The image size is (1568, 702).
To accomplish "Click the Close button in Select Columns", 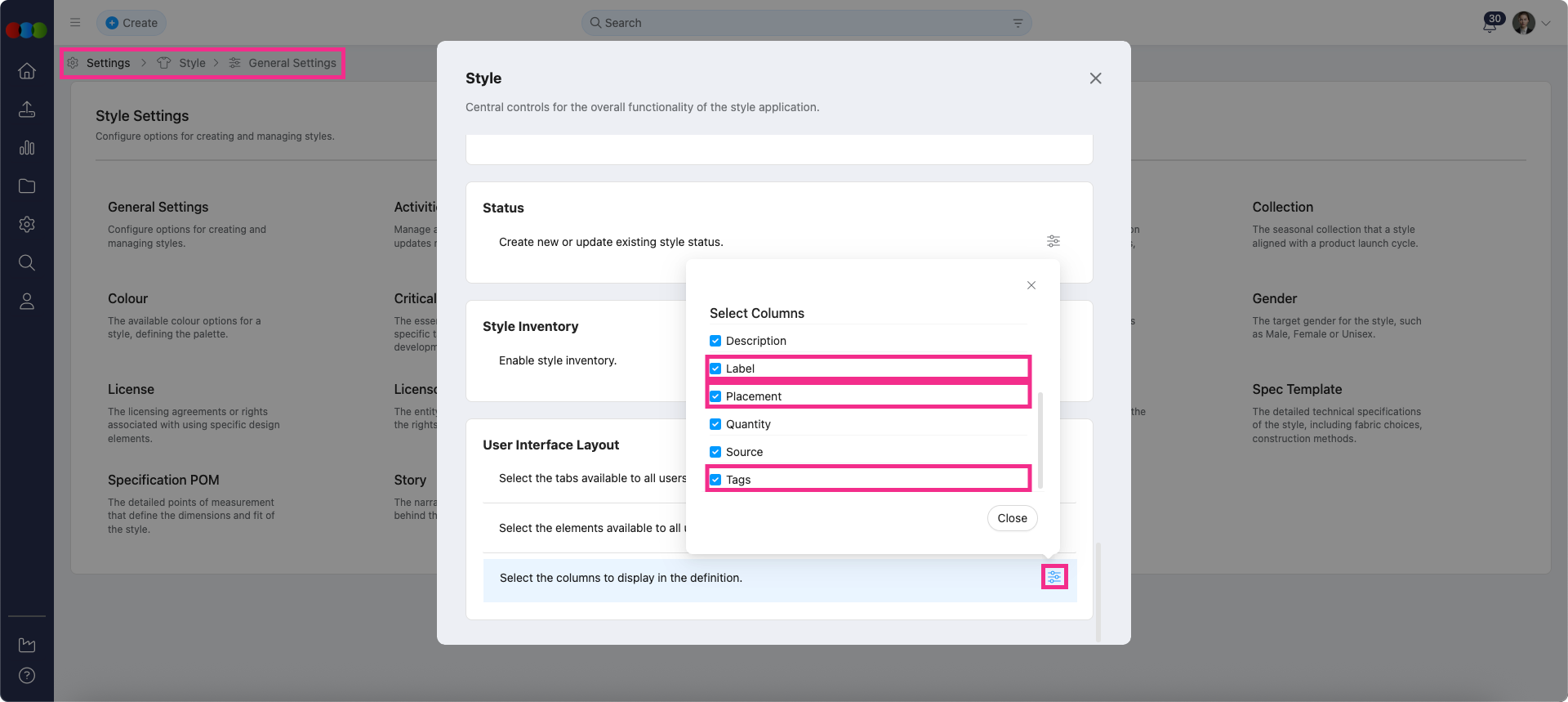I will [1012, 518].
